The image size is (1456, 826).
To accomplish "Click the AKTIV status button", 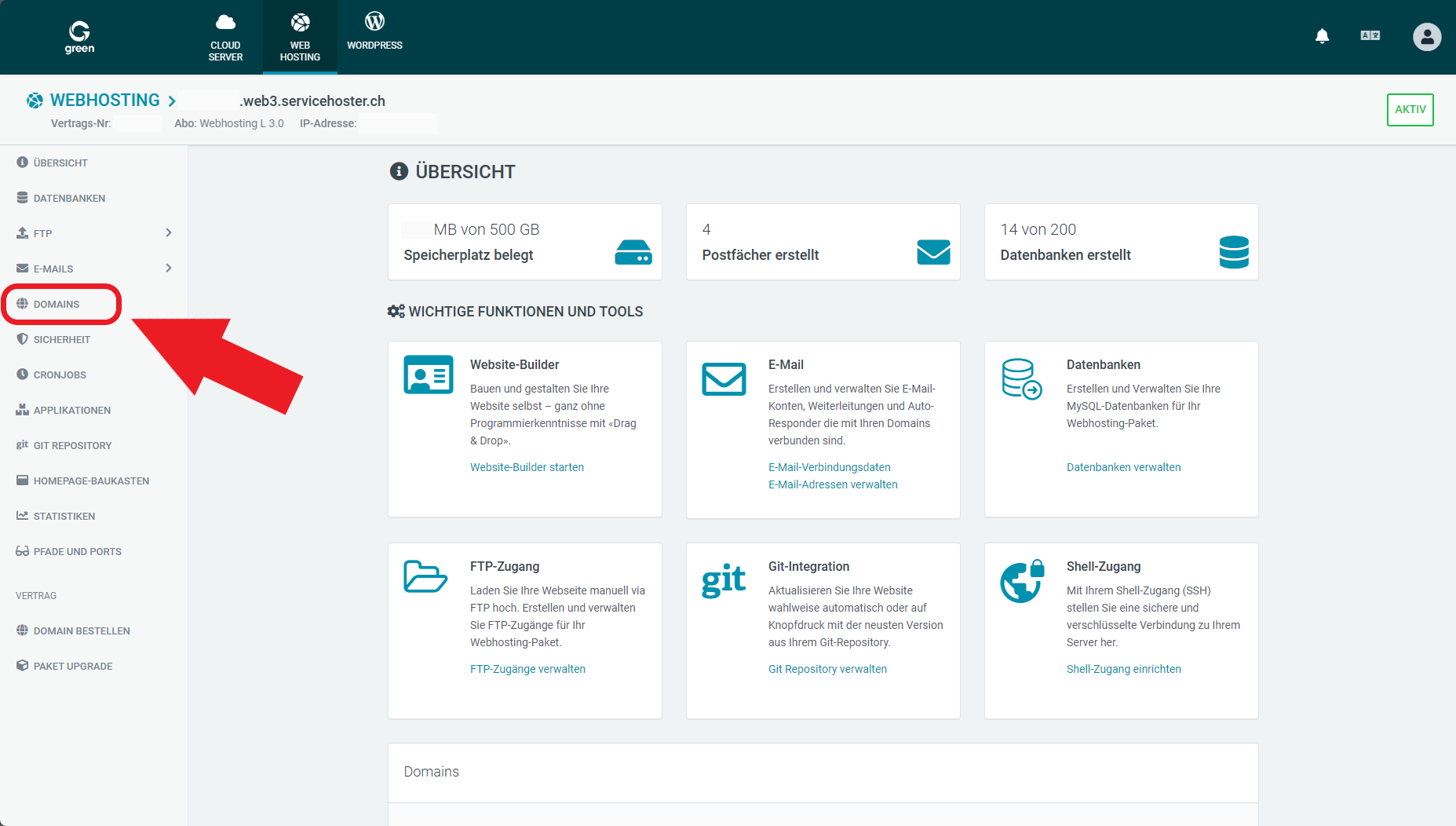I will tap(1410, 110).
